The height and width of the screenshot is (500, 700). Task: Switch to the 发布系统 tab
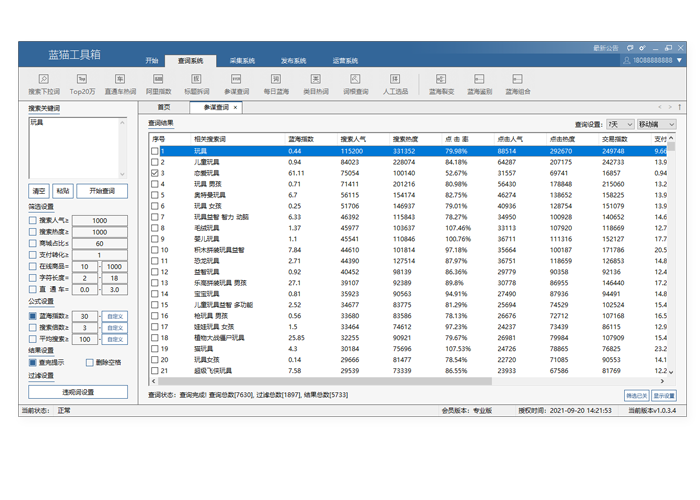click(294, 61)
